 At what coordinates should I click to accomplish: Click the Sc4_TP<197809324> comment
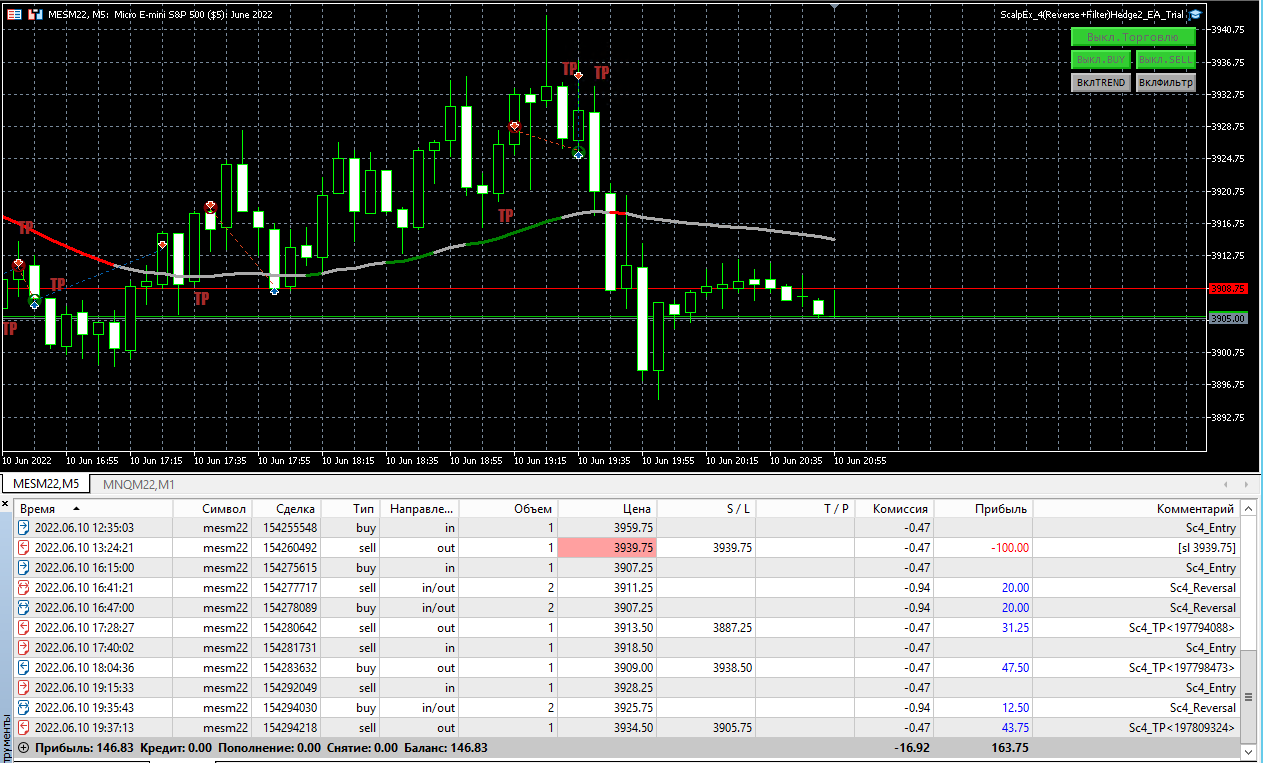click(1182, 728)
